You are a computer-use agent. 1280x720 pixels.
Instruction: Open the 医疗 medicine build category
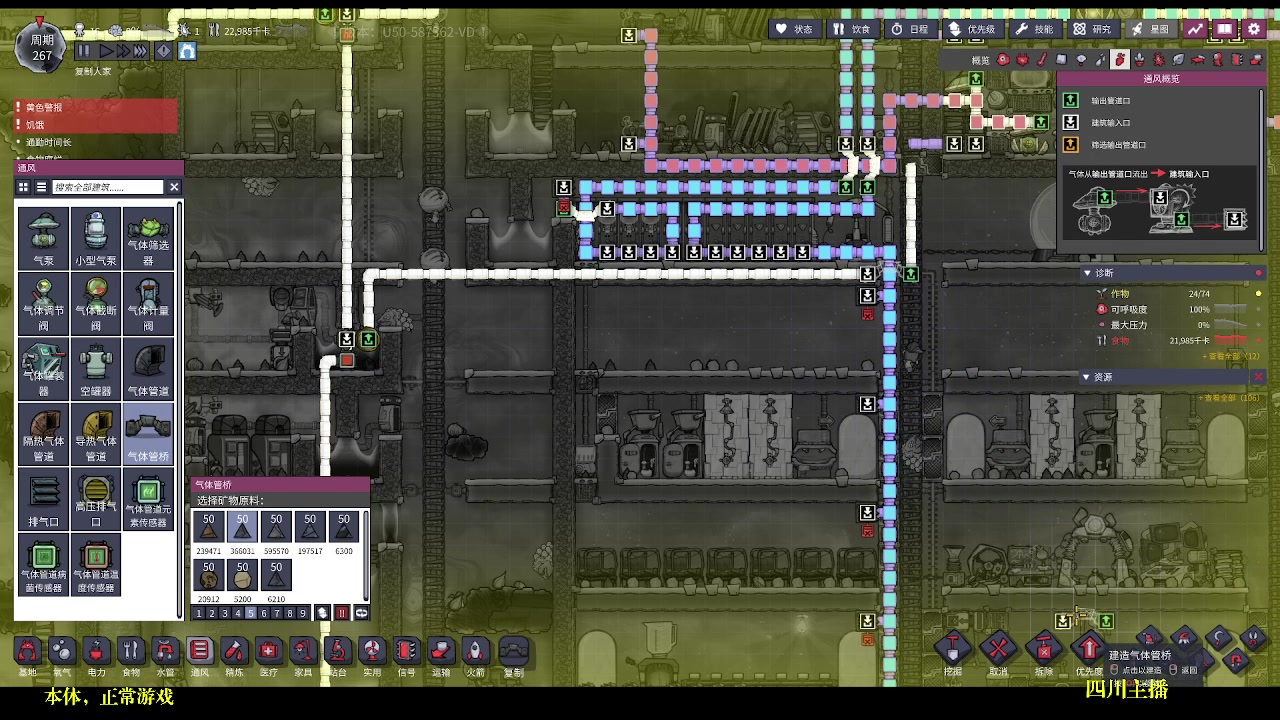[x=269, y=651]
